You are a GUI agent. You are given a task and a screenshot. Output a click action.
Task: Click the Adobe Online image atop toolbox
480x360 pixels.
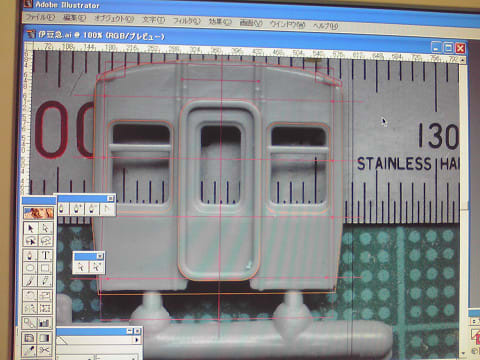click(x=38, y=213)
